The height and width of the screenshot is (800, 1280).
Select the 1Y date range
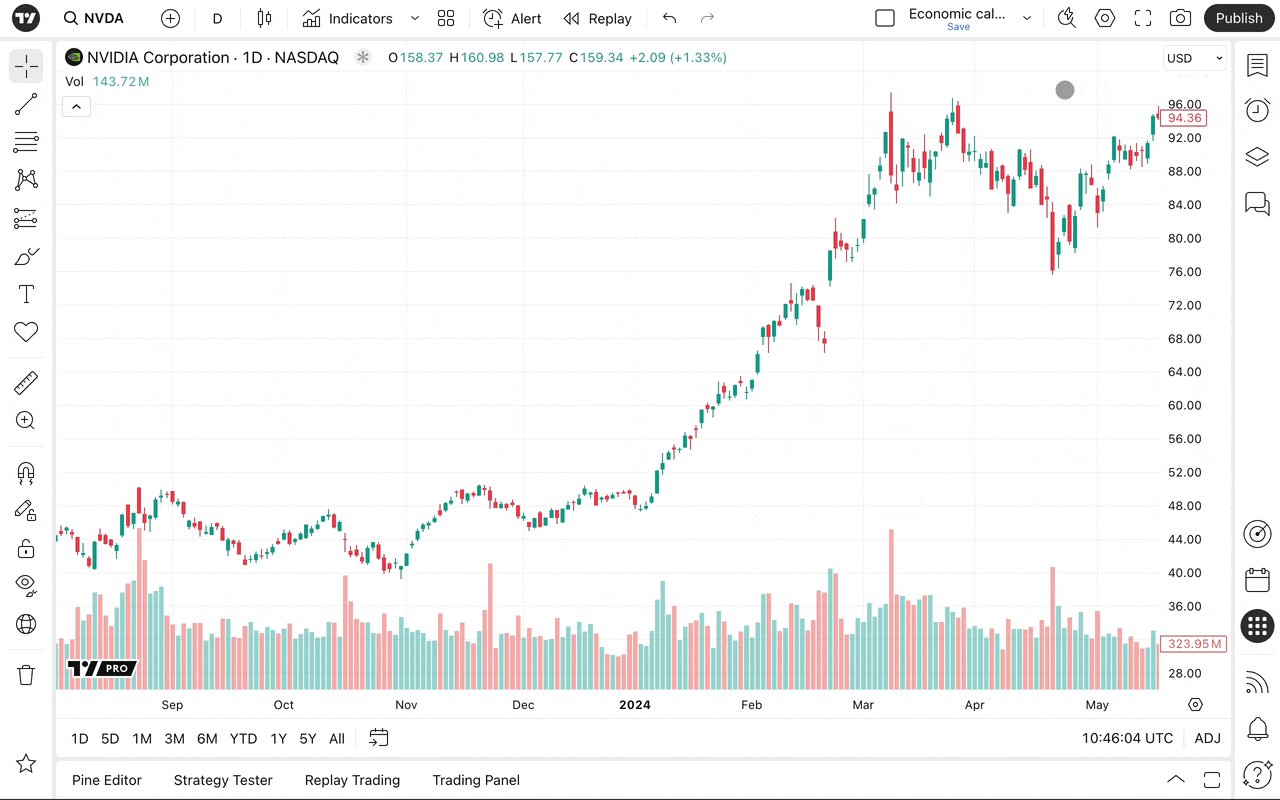[x=278, y=738]
